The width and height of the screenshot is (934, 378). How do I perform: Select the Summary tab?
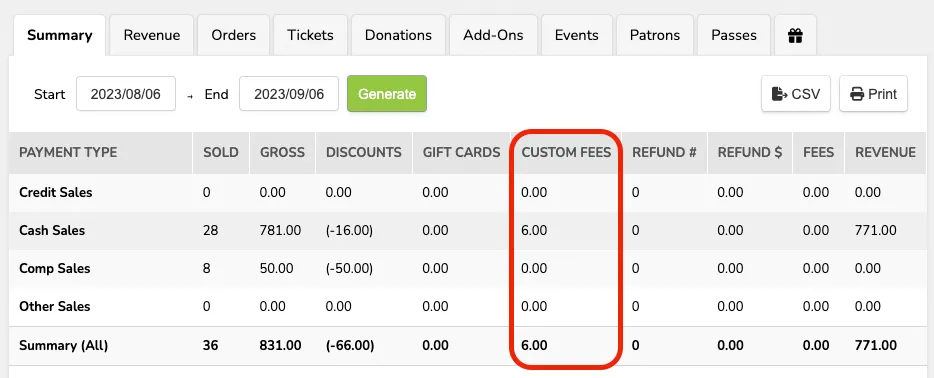click(60, 36)
